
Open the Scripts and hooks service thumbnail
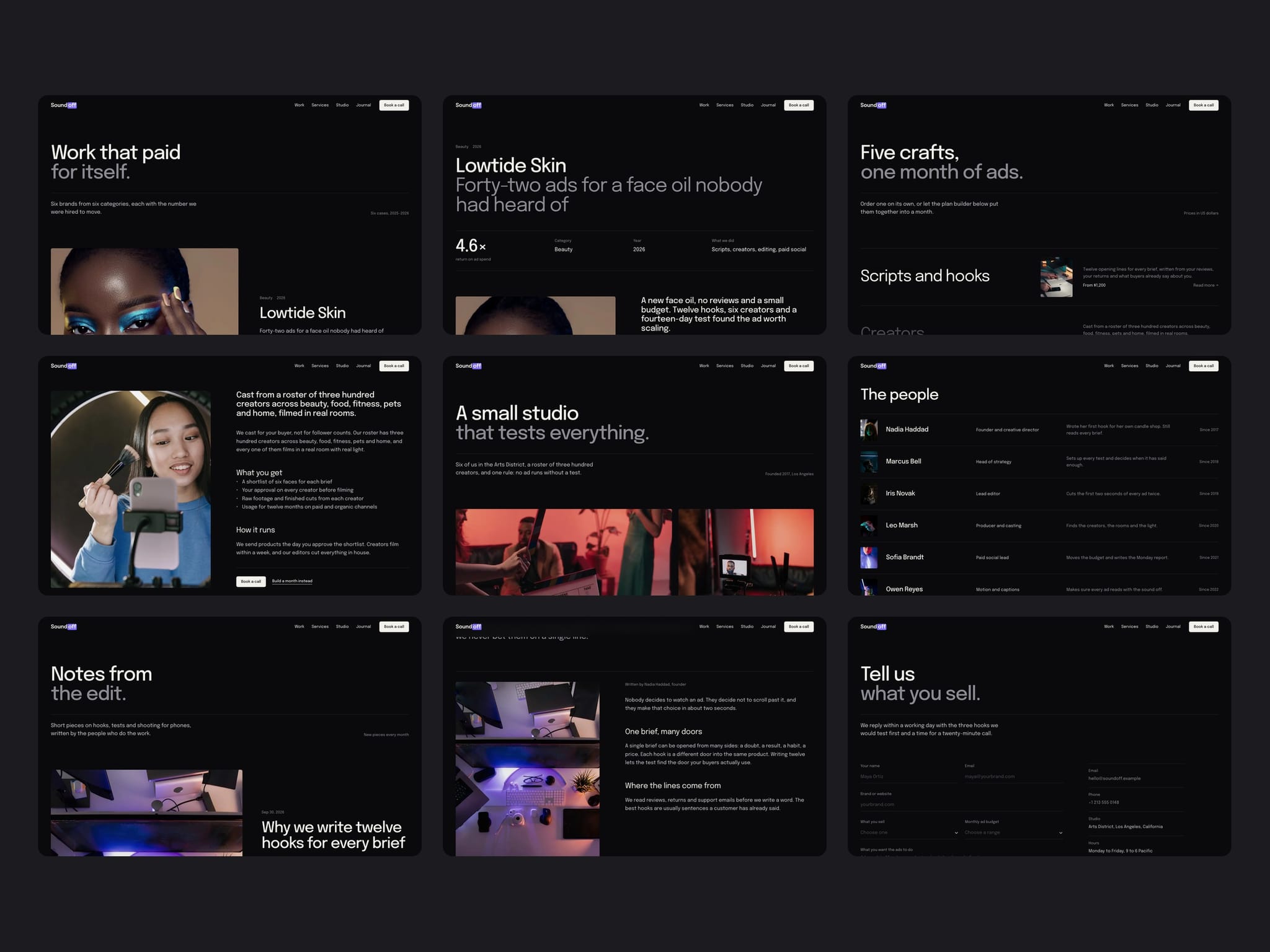tap(1056, 277)
